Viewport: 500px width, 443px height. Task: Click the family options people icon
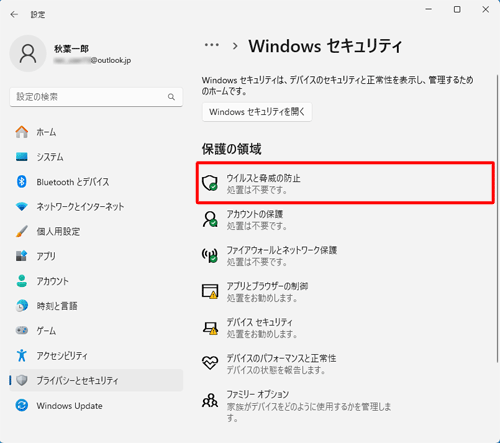pyautogui.click(x=210, y=400)
